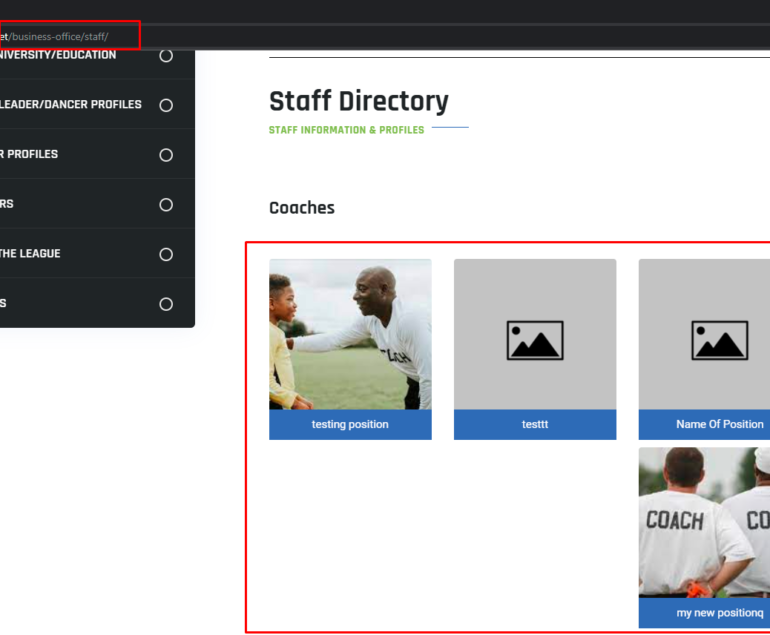Viewport: 770px width, 635px height.
Task: Click the browser address bar URL
Action: pyautogui.click(x=54, y=37)
